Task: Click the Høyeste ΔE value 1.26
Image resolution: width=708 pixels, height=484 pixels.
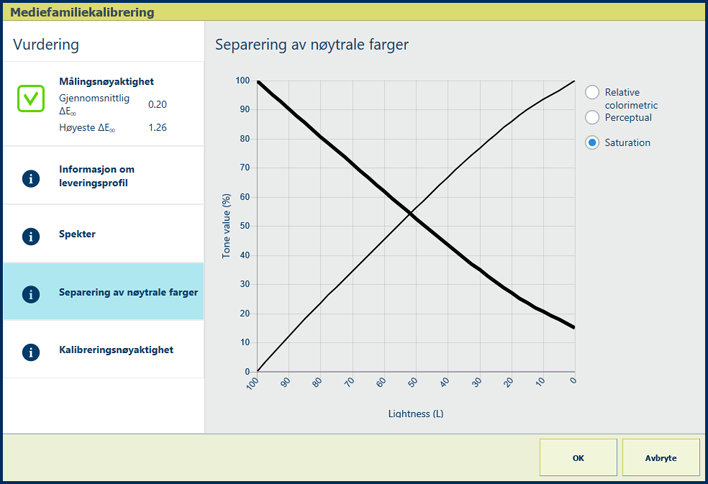Action: coord(158,127)
